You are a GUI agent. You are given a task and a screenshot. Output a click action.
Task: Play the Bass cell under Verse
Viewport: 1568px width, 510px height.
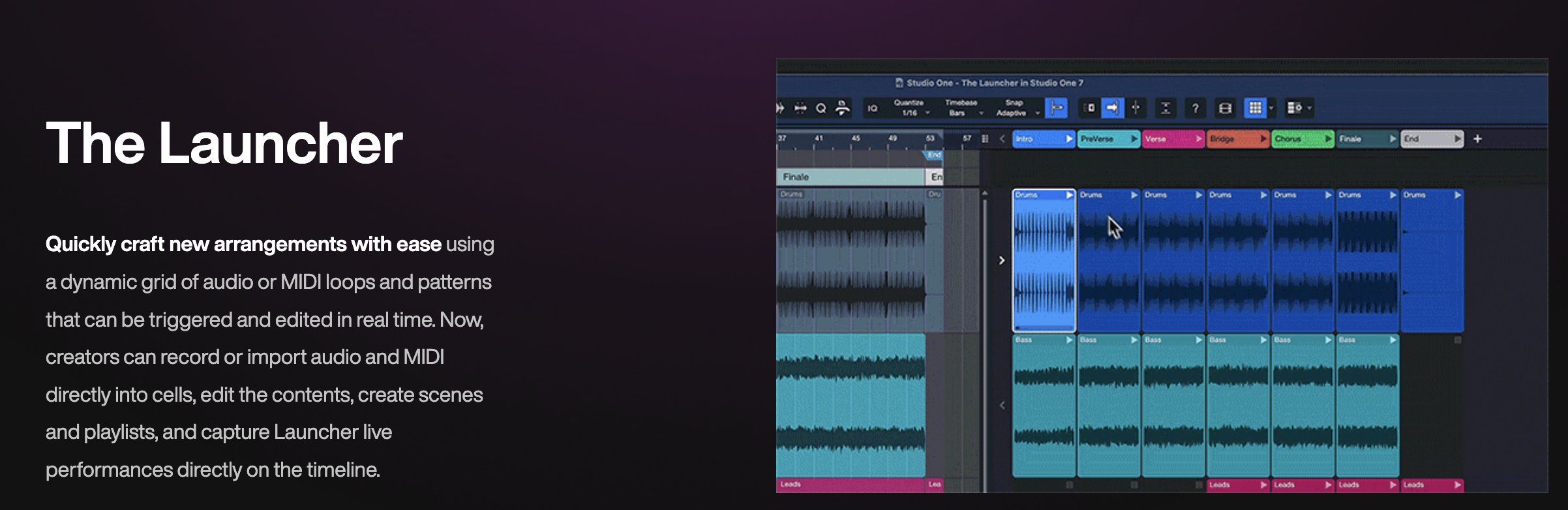(1198, 340)
